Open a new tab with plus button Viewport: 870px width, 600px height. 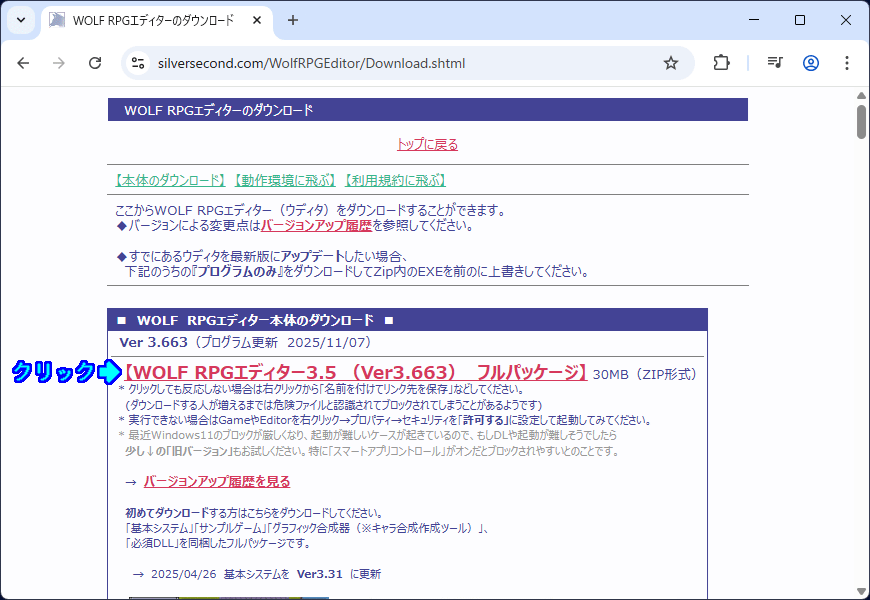(x=293, y=20)
